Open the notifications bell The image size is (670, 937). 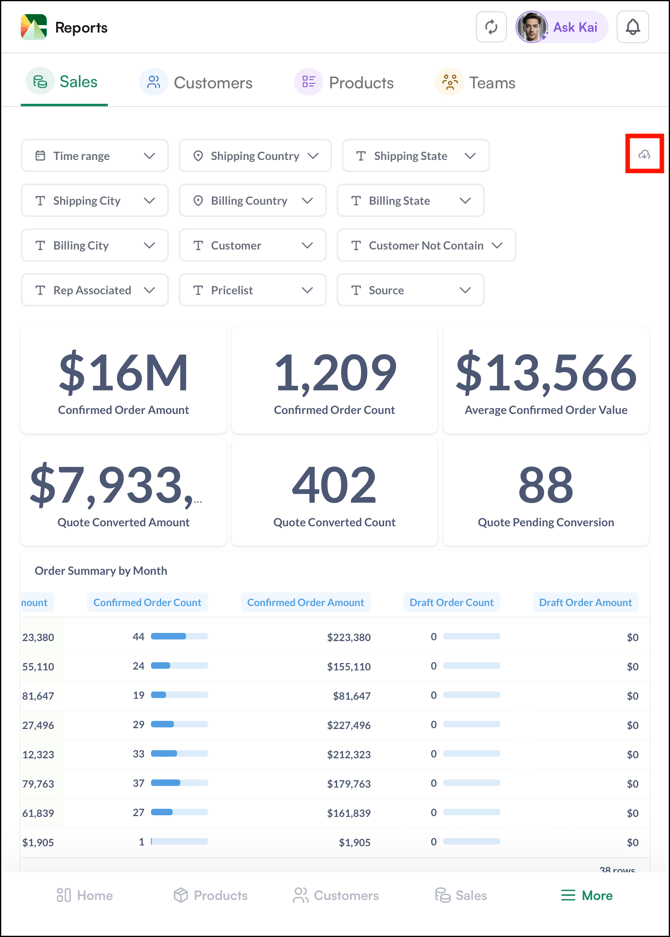[x=633, y=28]
